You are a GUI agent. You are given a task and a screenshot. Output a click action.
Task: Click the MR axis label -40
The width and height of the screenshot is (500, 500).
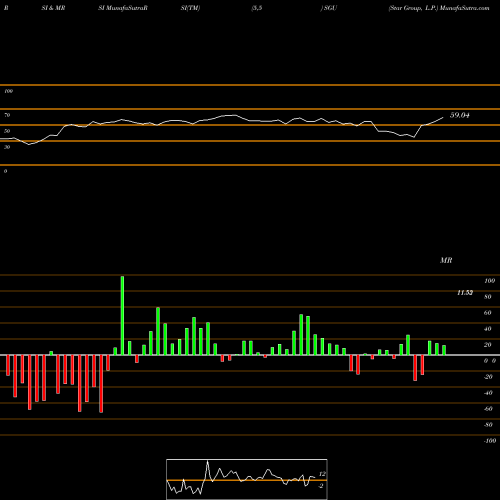click(488, 393)
